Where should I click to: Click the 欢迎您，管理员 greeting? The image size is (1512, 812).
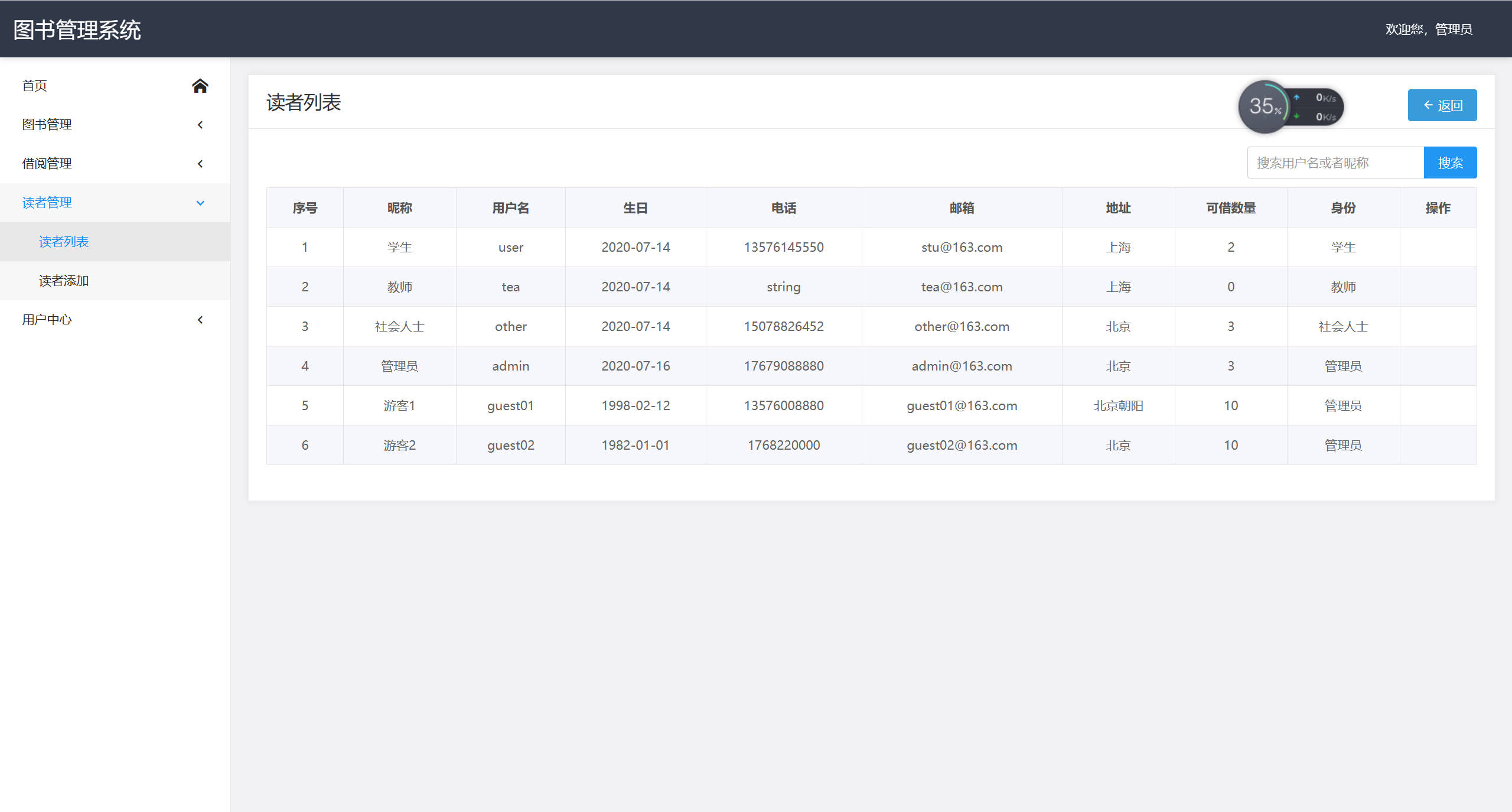[1428, 29]
